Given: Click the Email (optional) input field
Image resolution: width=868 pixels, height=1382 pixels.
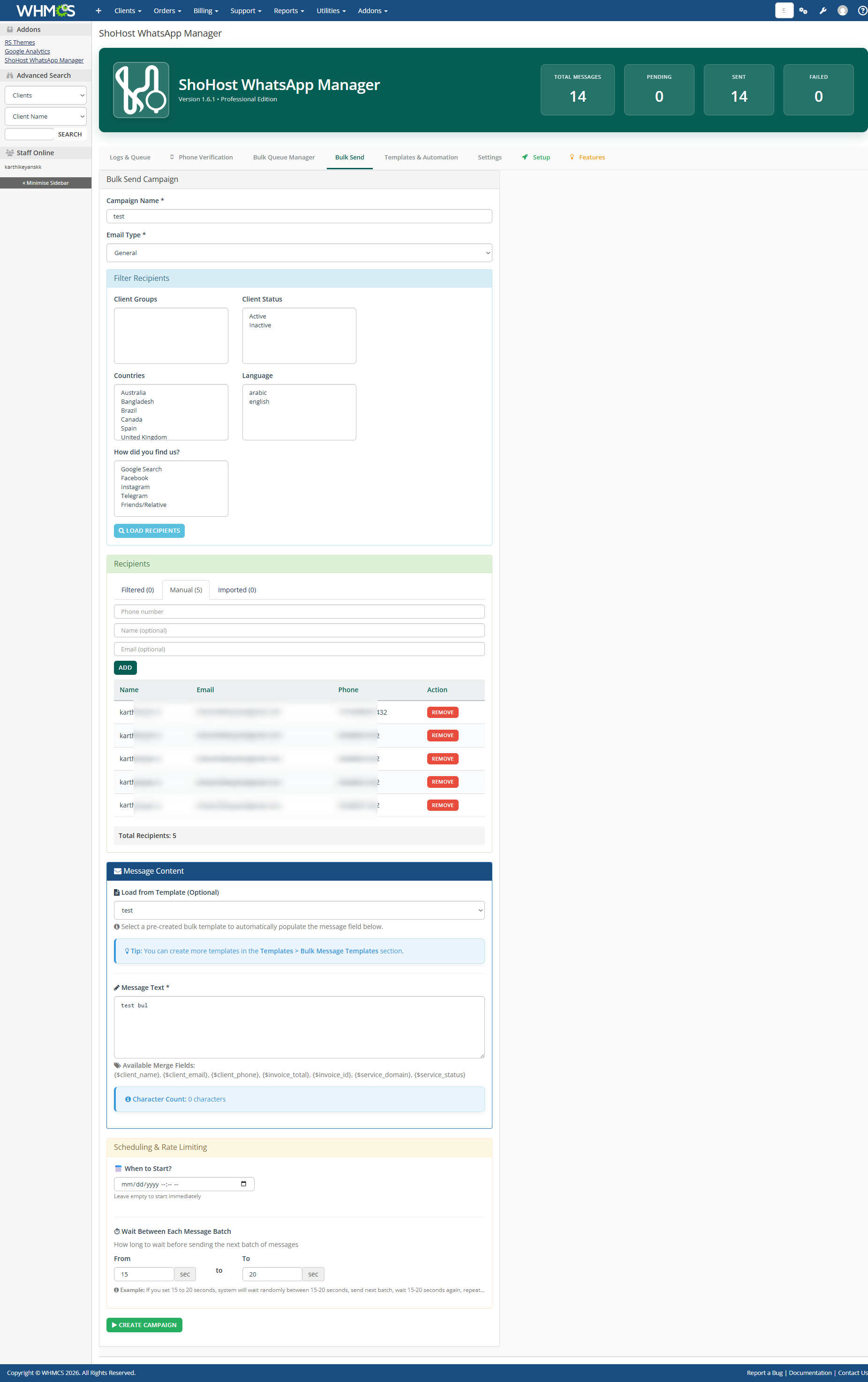Looking at the screenshot, I should pos(299,649).
